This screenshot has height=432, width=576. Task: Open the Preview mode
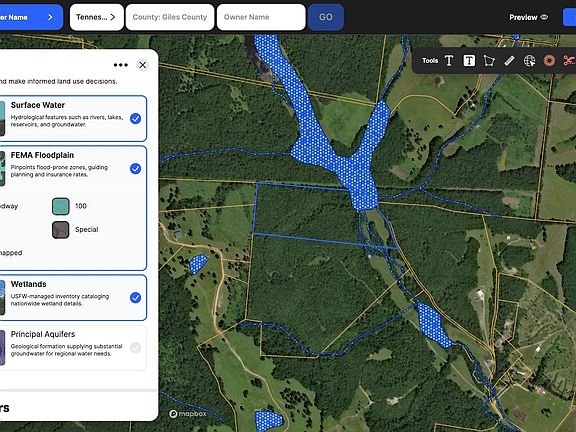(528, 17)
